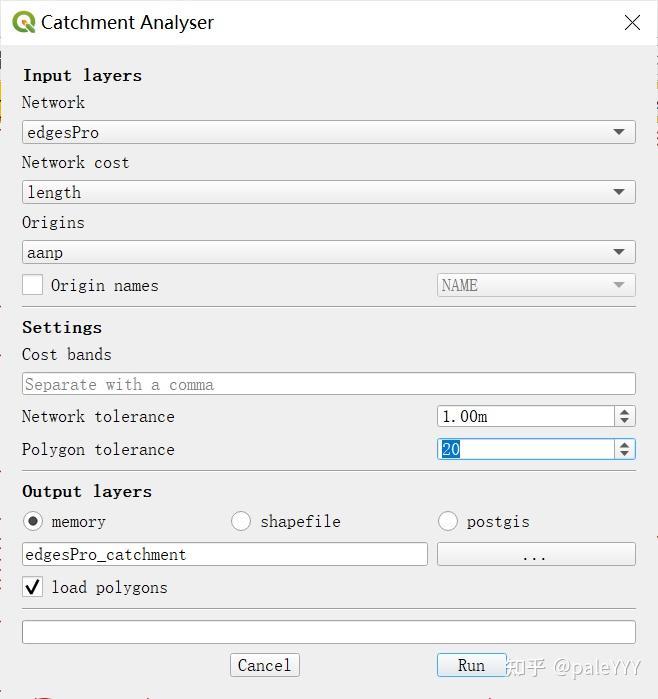Select the shapefile output option
Image resolution: width=658 pixels, height=699 pixels.
point(241,521)
